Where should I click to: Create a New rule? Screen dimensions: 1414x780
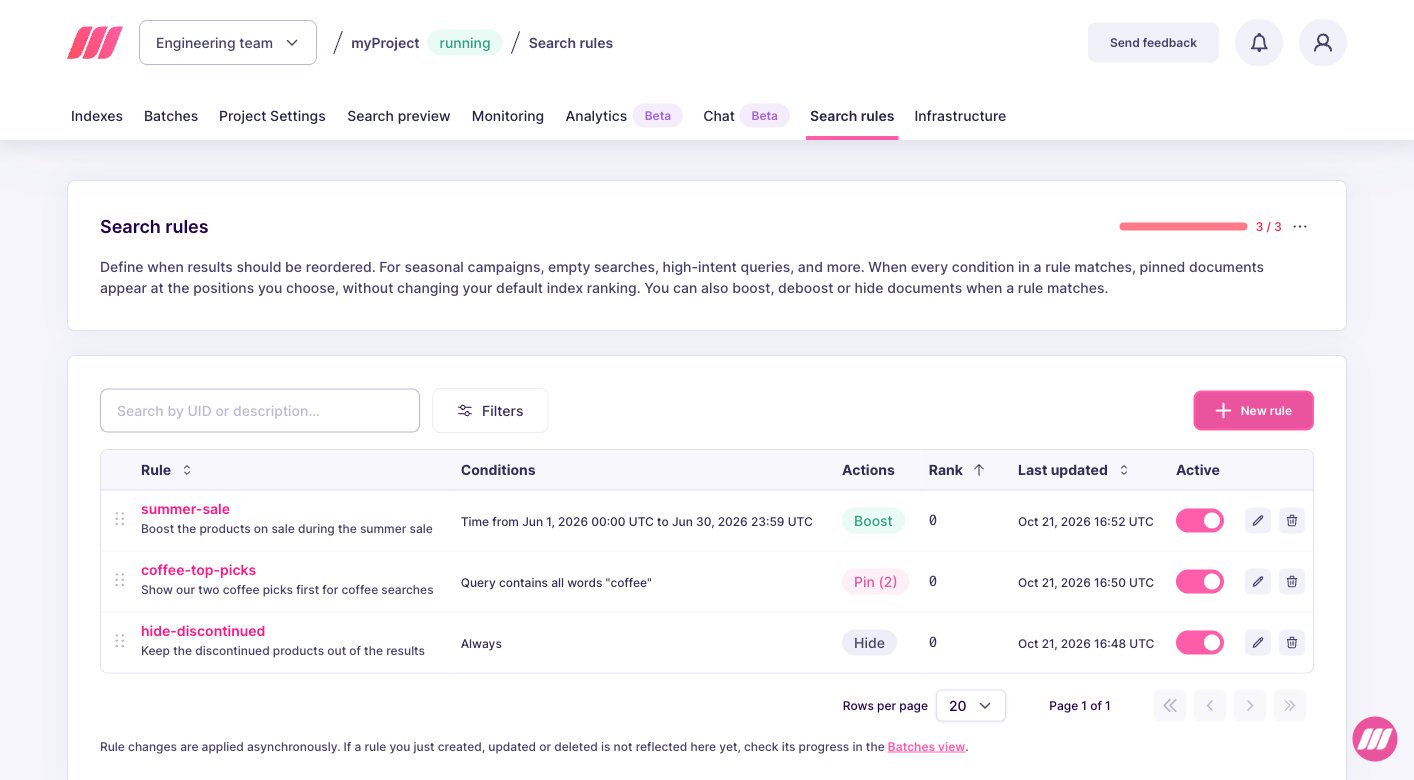(1253, 411)
